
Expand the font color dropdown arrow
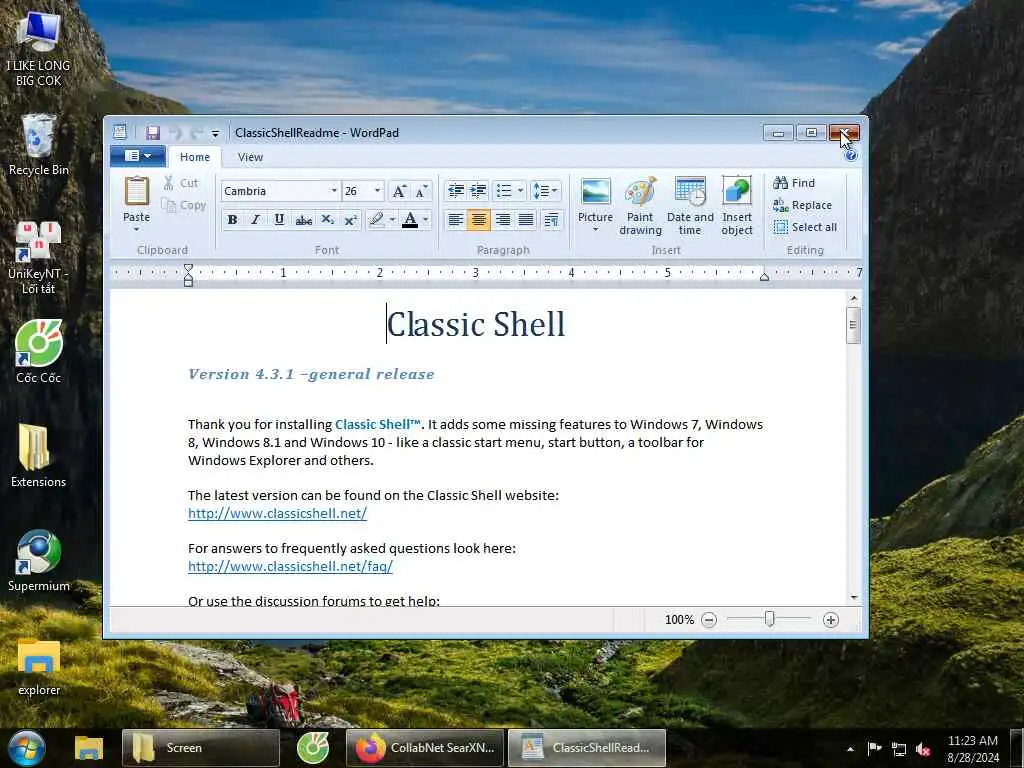click(426, 219)
